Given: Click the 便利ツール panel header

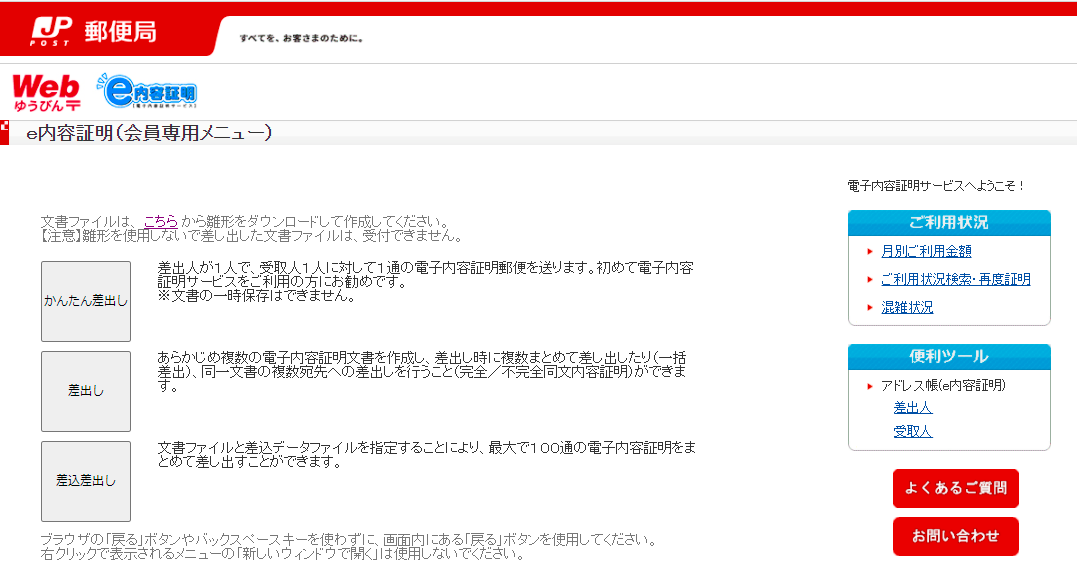Looking at the screenshot, I should (948, 357).
